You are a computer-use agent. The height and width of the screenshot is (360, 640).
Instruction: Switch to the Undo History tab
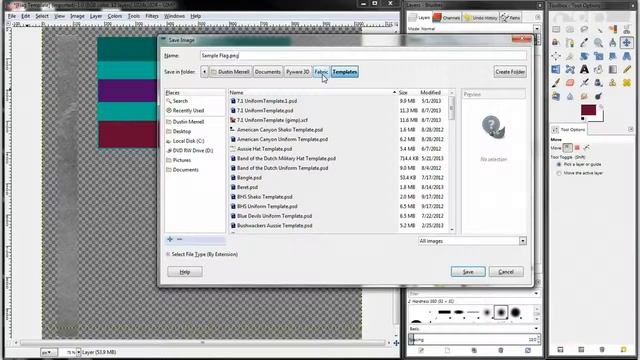pos(481,18)
